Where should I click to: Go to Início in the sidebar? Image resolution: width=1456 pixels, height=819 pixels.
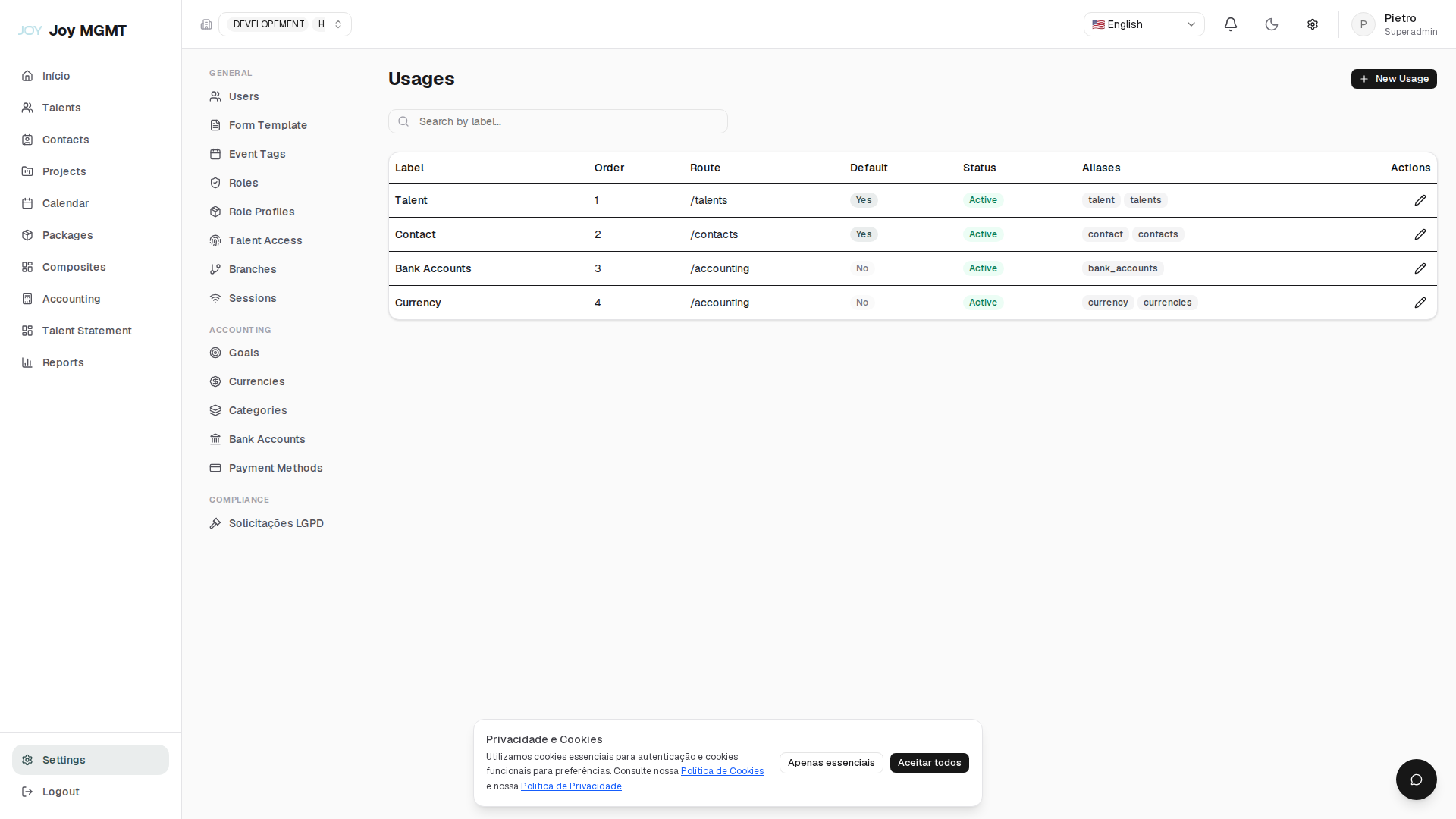pos(90,76)
